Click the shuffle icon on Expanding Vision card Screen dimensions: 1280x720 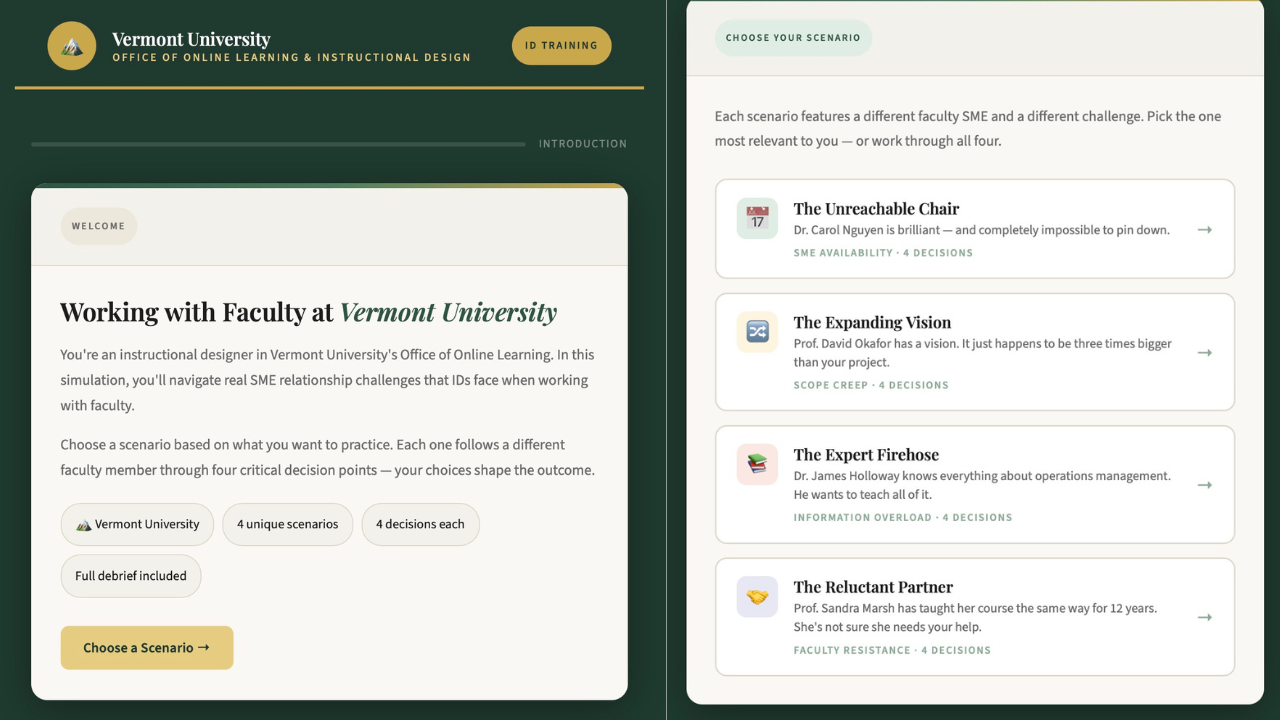[757, 332]
